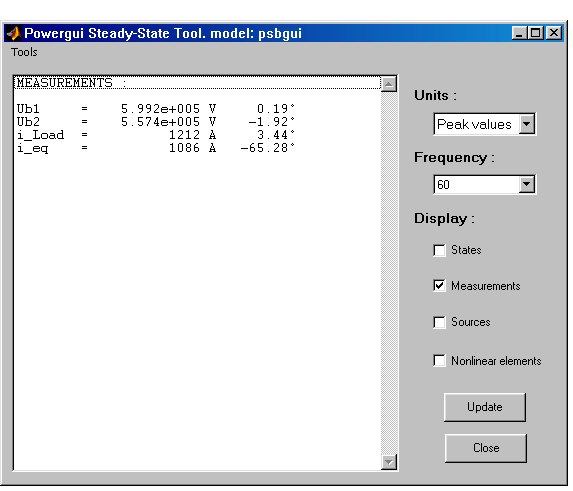Open the Units dropdown arrow
This screenshot has width=573, height=491.
527,124
